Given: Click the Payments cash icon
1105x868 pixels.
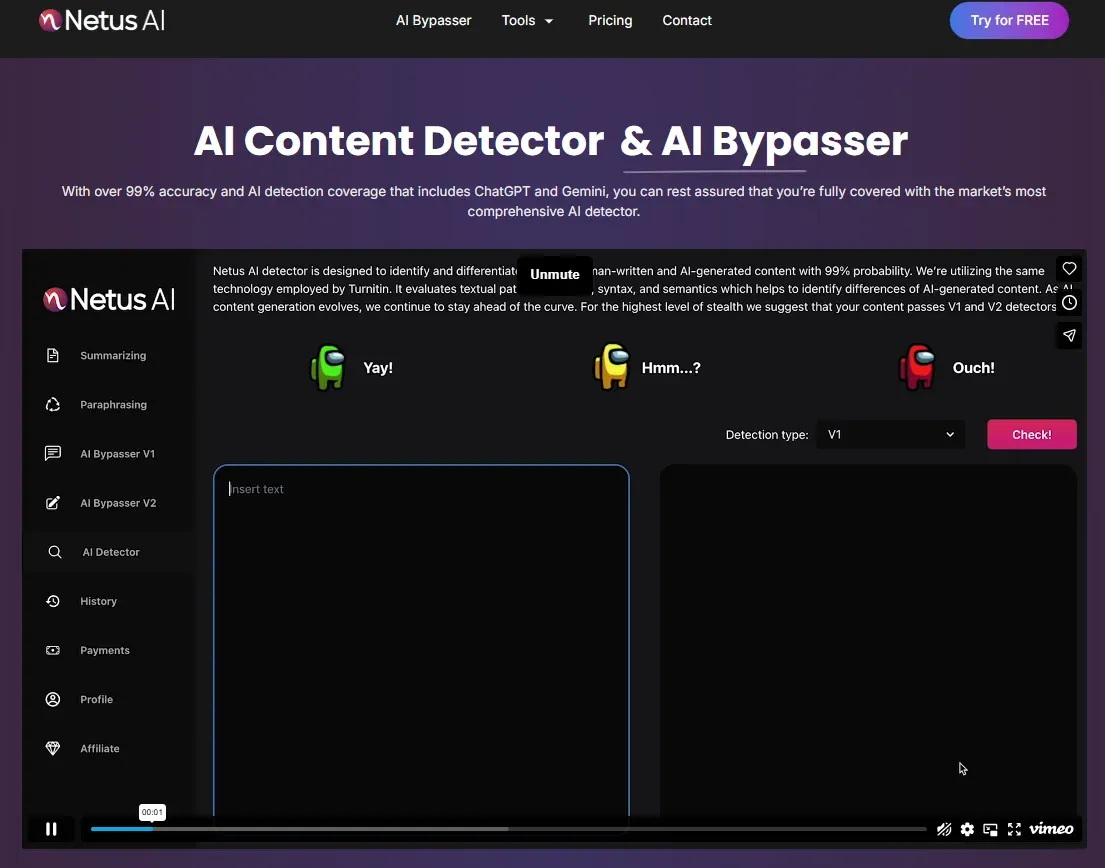Looking at the screenshot, I should [53, 650].
